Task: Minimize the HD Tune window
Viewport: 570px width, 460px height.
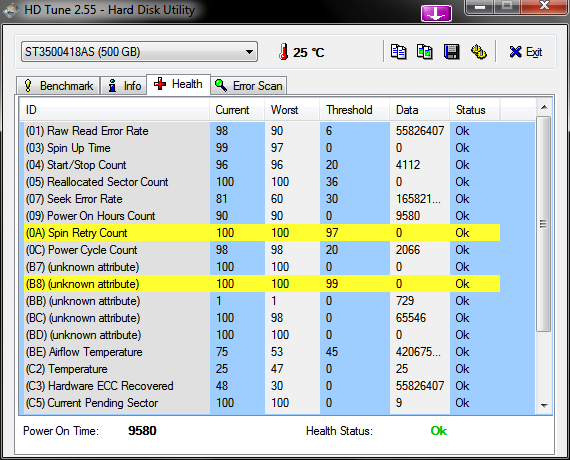Action: [x=480, y=7]
